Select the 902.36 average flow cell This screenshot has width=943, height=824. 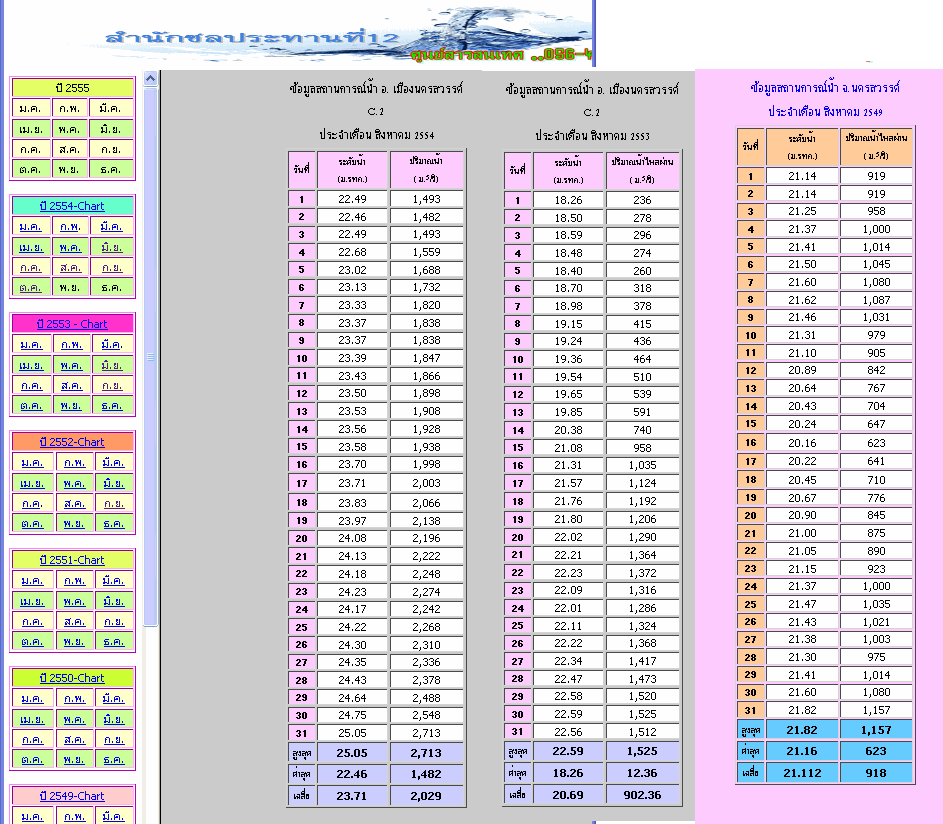[x=642, y=795]
